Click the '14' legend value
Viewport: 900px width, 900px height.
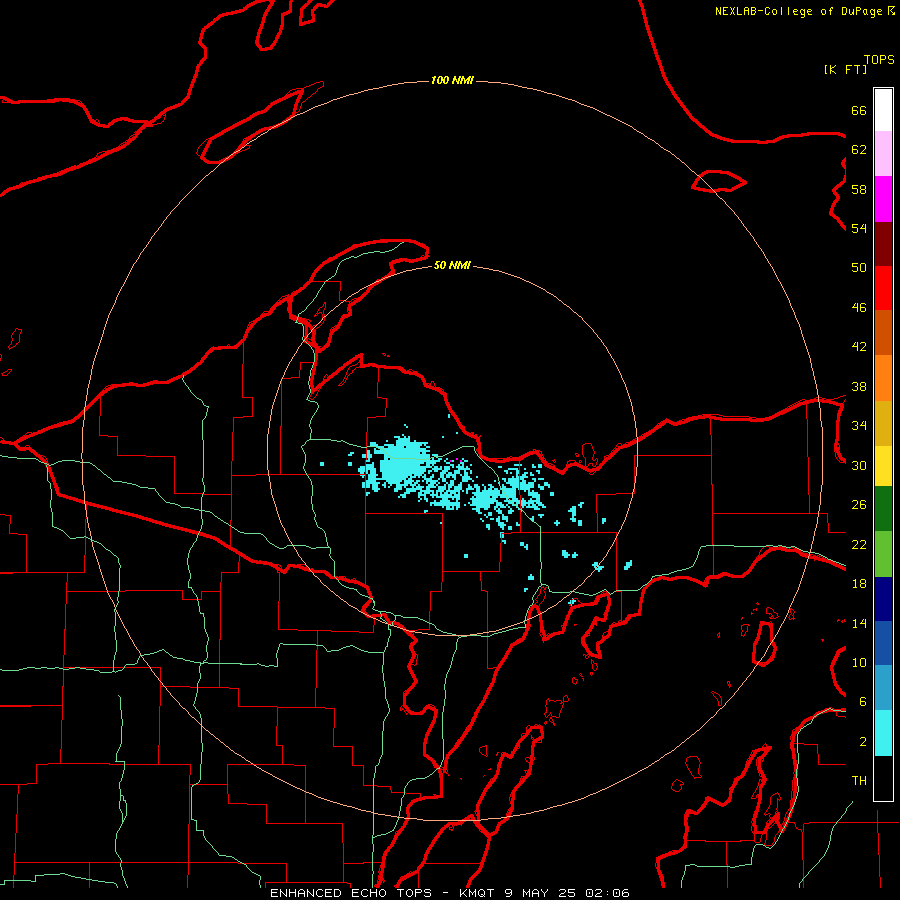(x=859, y=623)
